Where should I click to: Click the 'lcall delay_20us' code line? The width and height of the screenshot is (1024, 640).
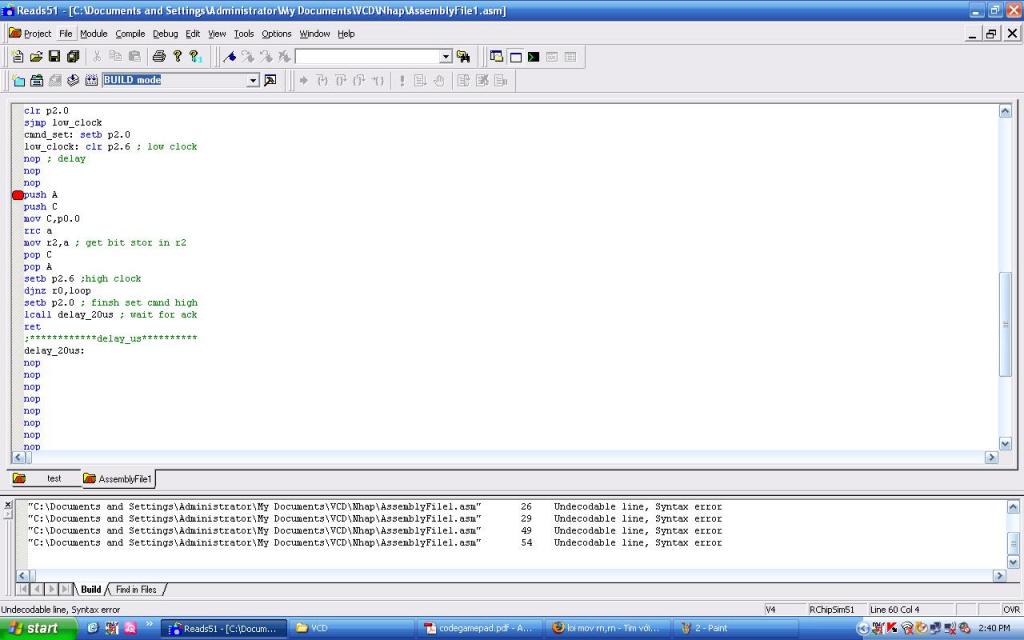pos(110,315)
